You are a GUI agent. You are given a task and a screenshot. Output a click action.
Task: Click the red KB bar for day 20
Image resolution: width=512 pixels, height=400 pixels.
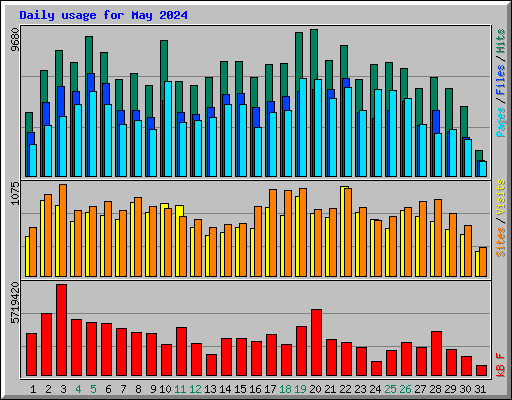316,343
